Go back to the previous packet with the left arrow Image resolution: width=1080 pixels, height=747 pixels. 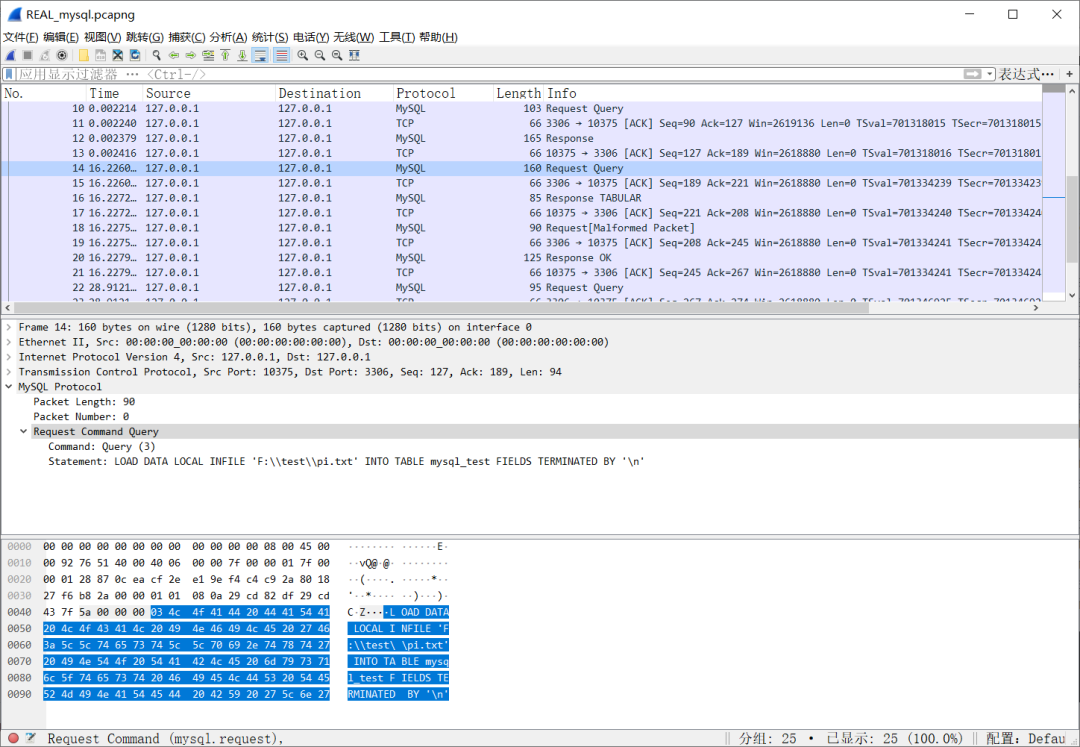pos(174,55)
